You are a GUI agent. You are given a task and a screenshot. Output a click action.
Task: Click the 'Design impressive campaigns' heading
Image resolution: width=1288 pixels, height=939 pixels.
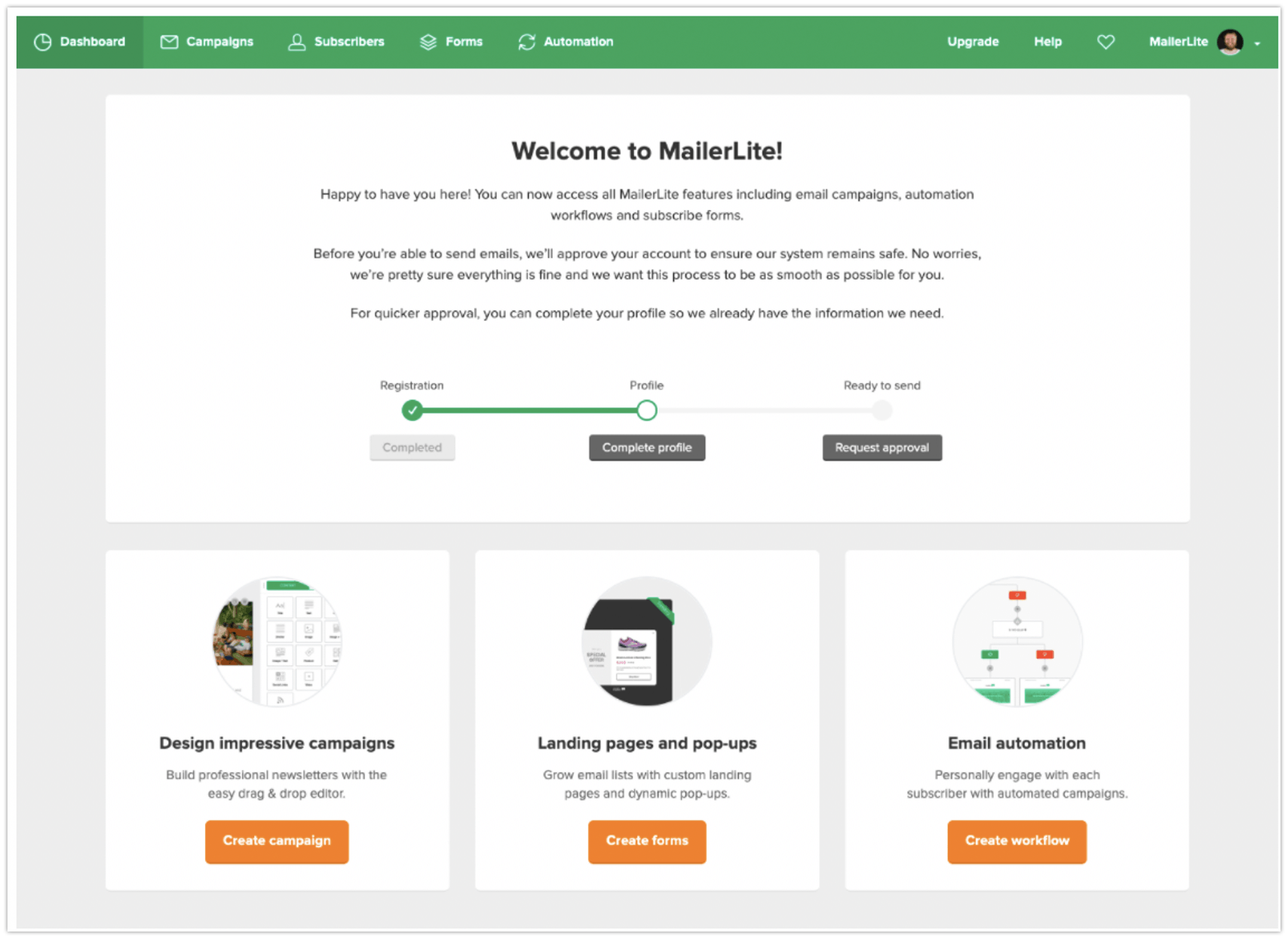pos(277,743)
